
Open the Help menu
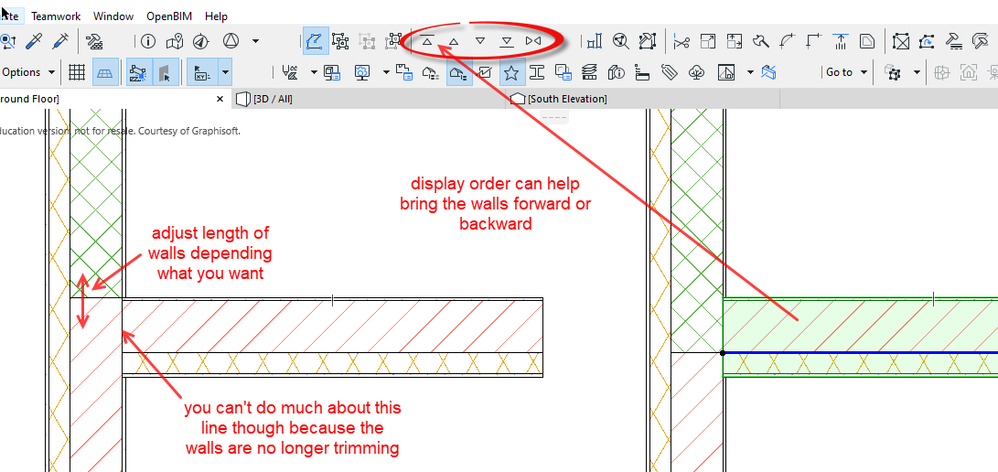pos(216,16)
